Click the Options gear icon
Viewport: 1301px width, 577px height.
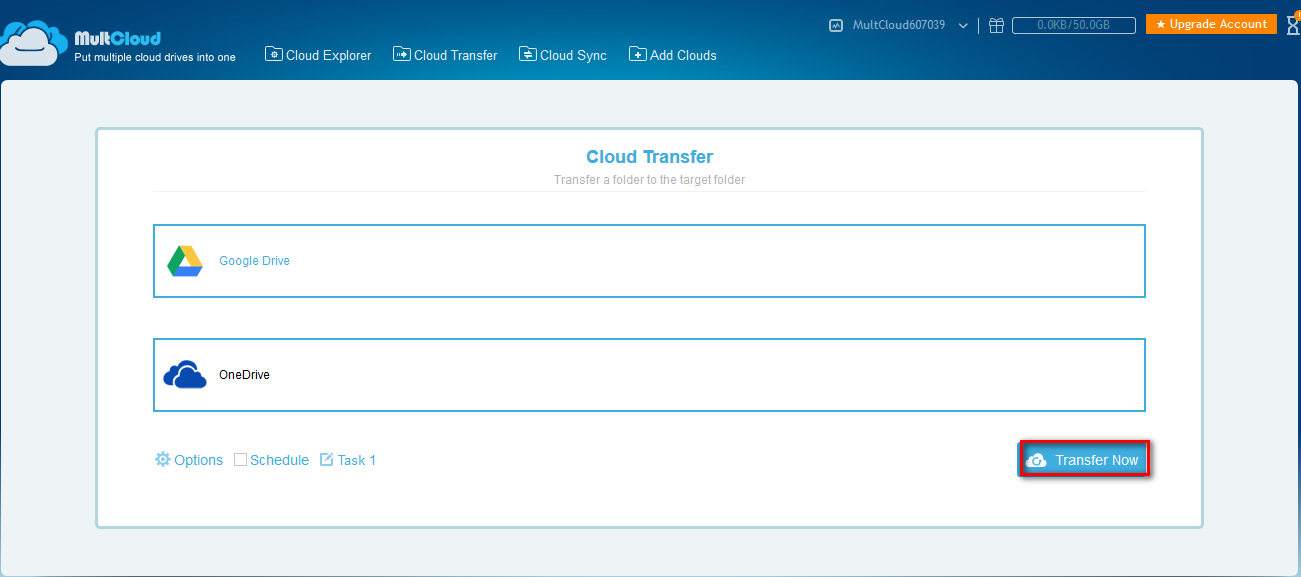pos(163,459)
